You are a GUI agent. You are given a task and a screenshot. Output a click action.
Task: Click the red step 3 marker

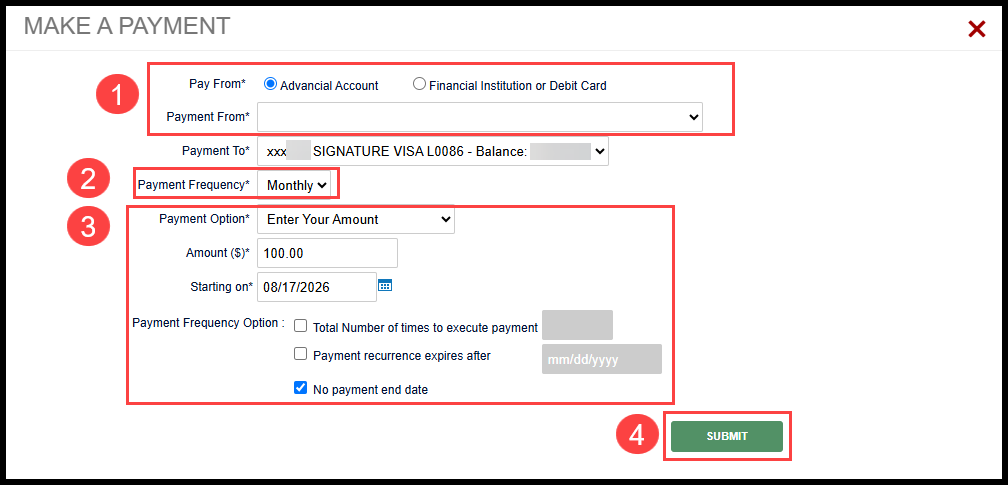coord(89,227)
